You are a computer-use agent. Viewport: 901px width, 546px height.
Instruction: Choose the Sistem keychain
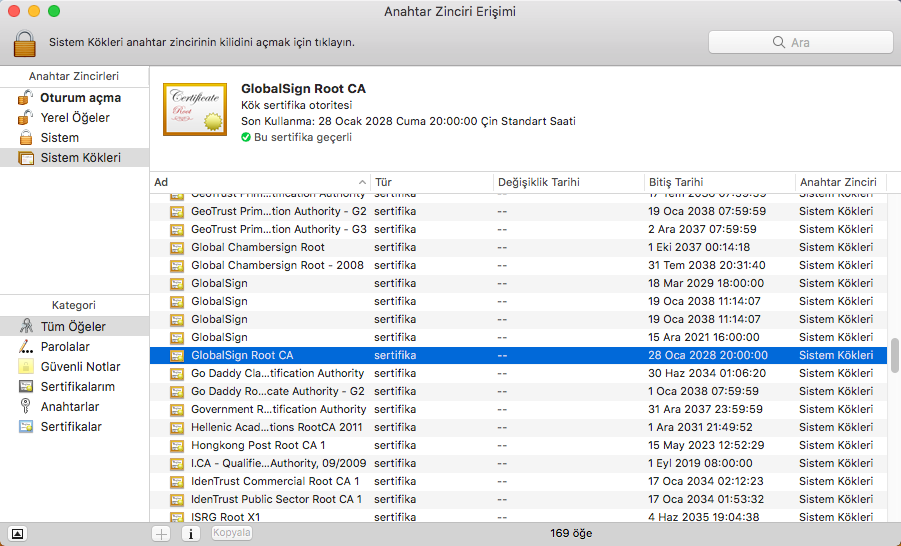pyautogui.click(x=59, y=138)
